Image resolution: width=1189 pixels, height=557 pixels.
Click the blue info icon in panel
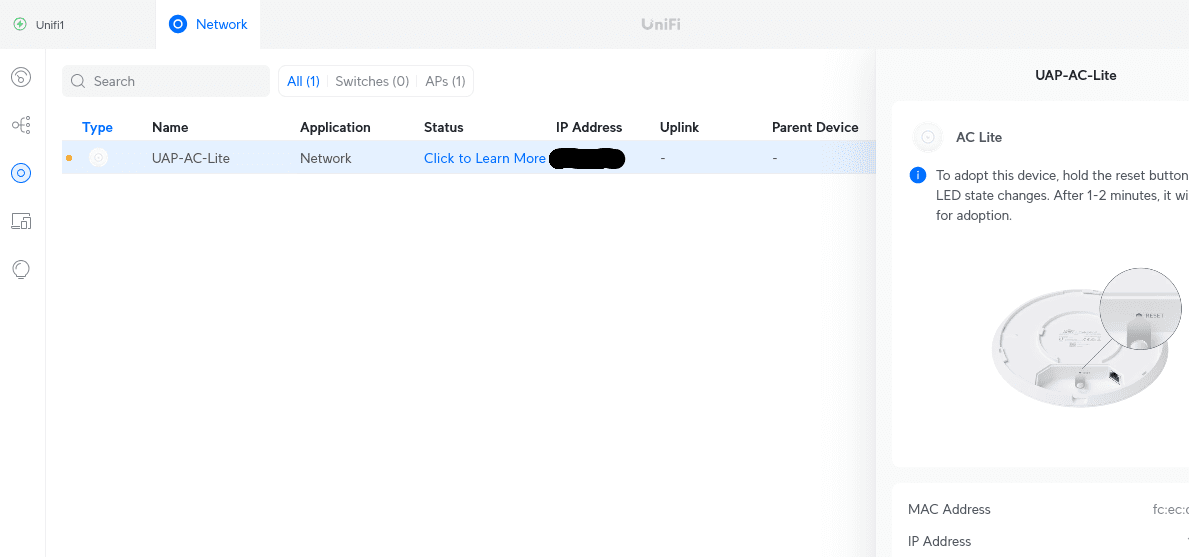[918, 176]
